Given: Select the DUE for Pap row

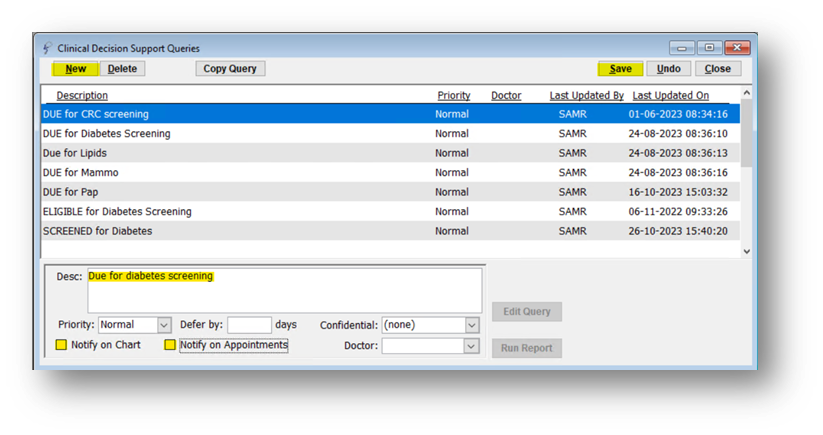Looking at the screenshot, I should (391, 192).
